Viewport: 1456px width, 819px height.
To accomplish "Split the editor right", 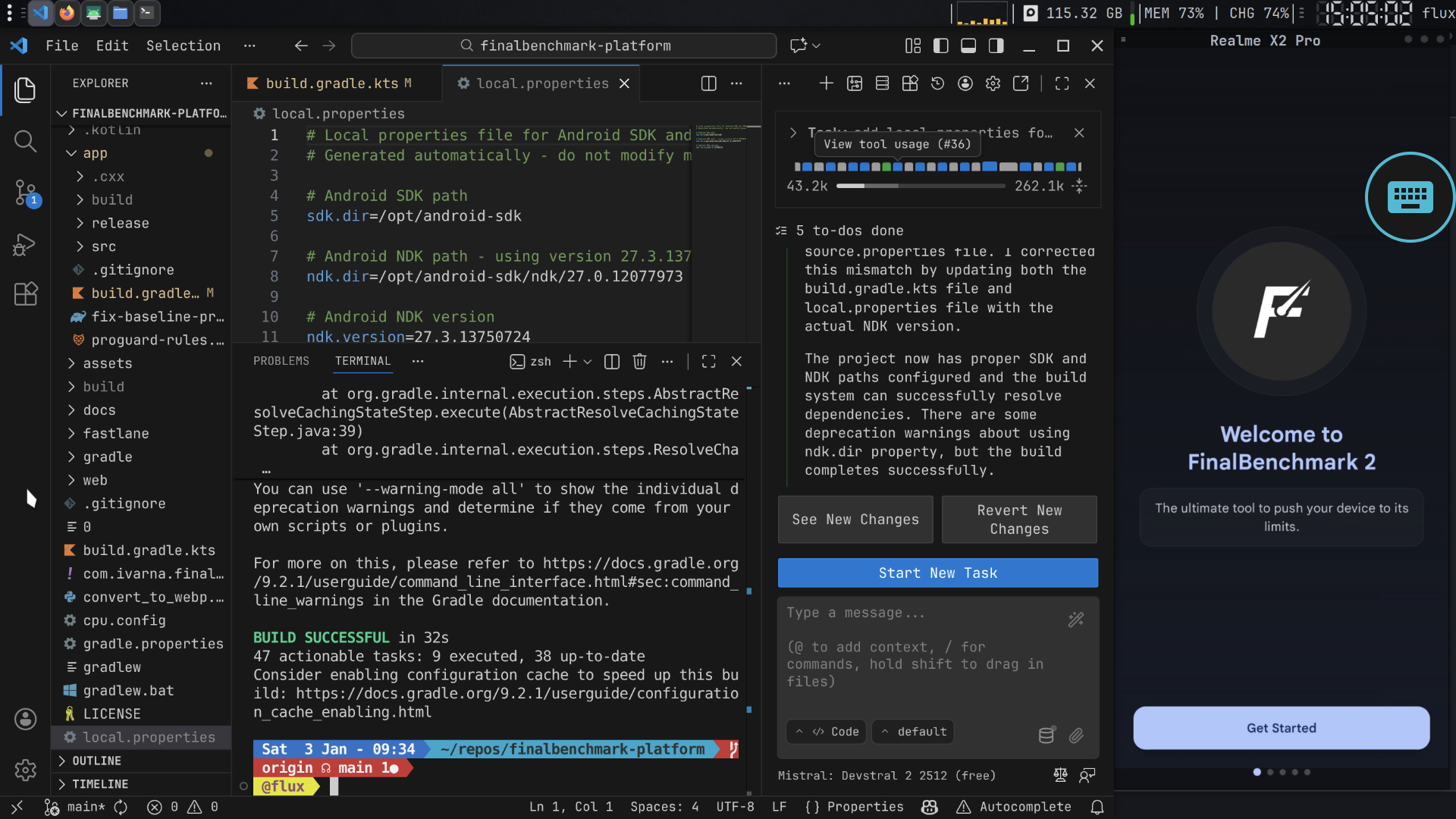I will pos(708,83).
